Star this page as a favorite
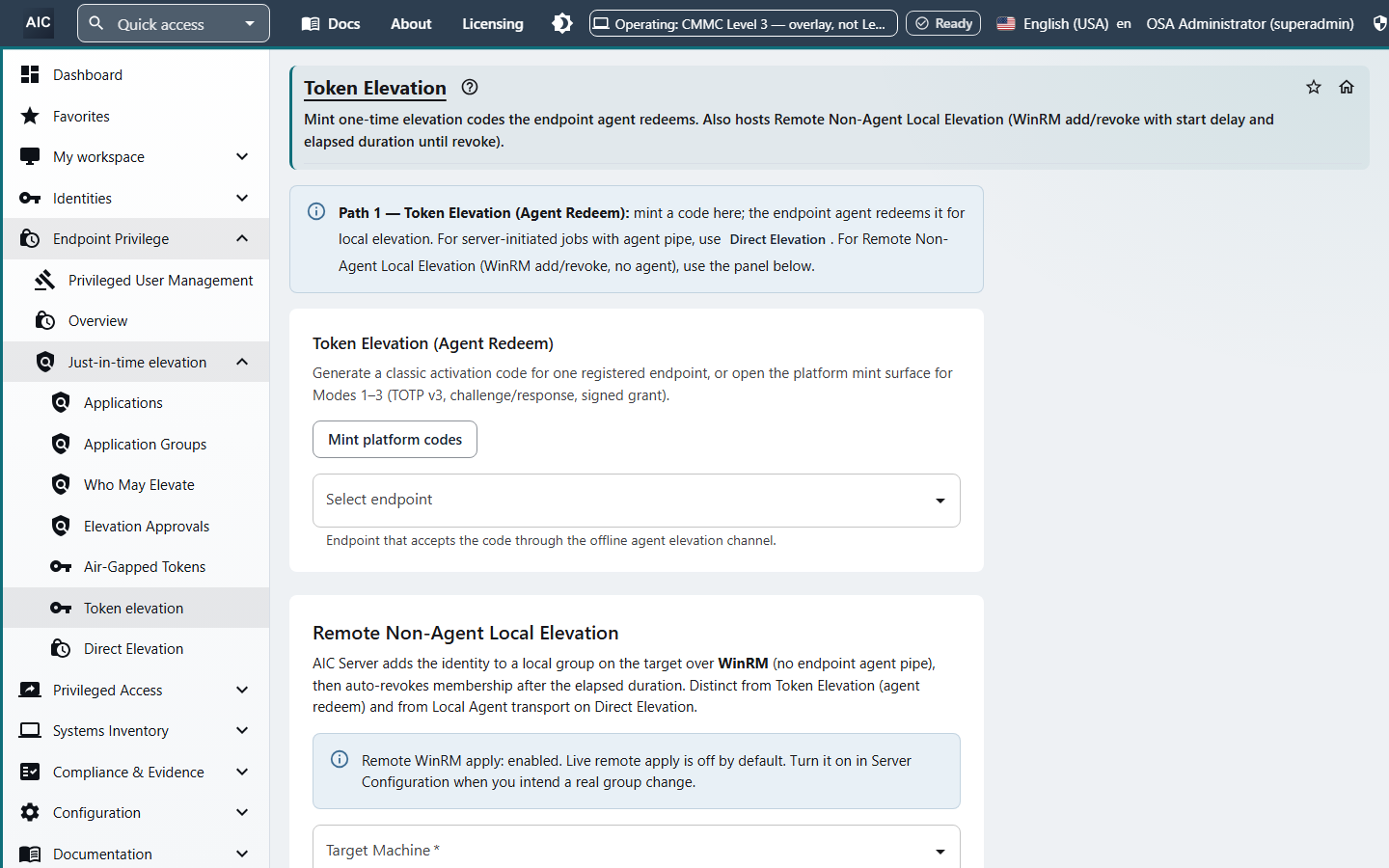The height and width of the screenshot is (868, 1389). [1314, 87]
